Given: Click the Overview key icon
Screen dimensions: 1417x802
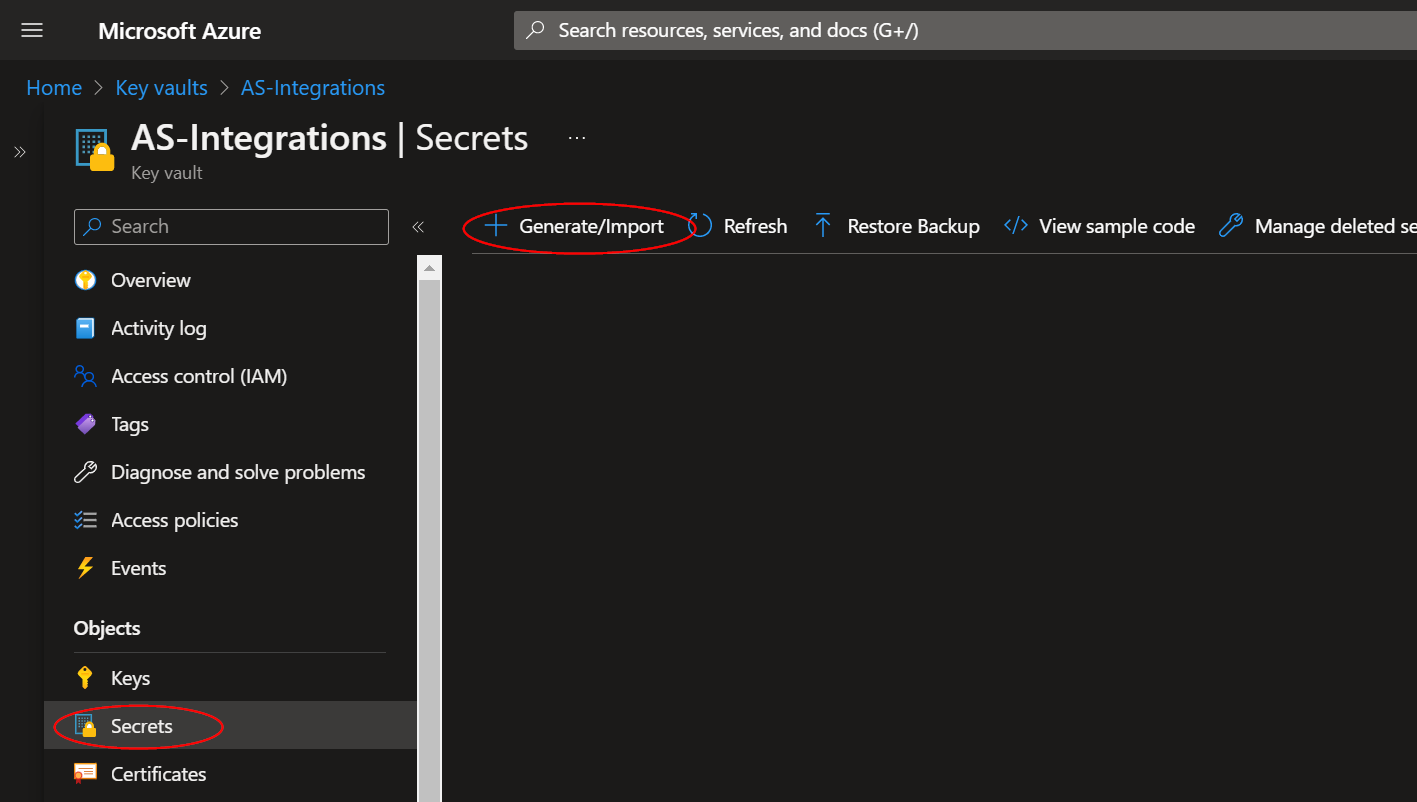Looking at the screenshot, I should point(86,280).
